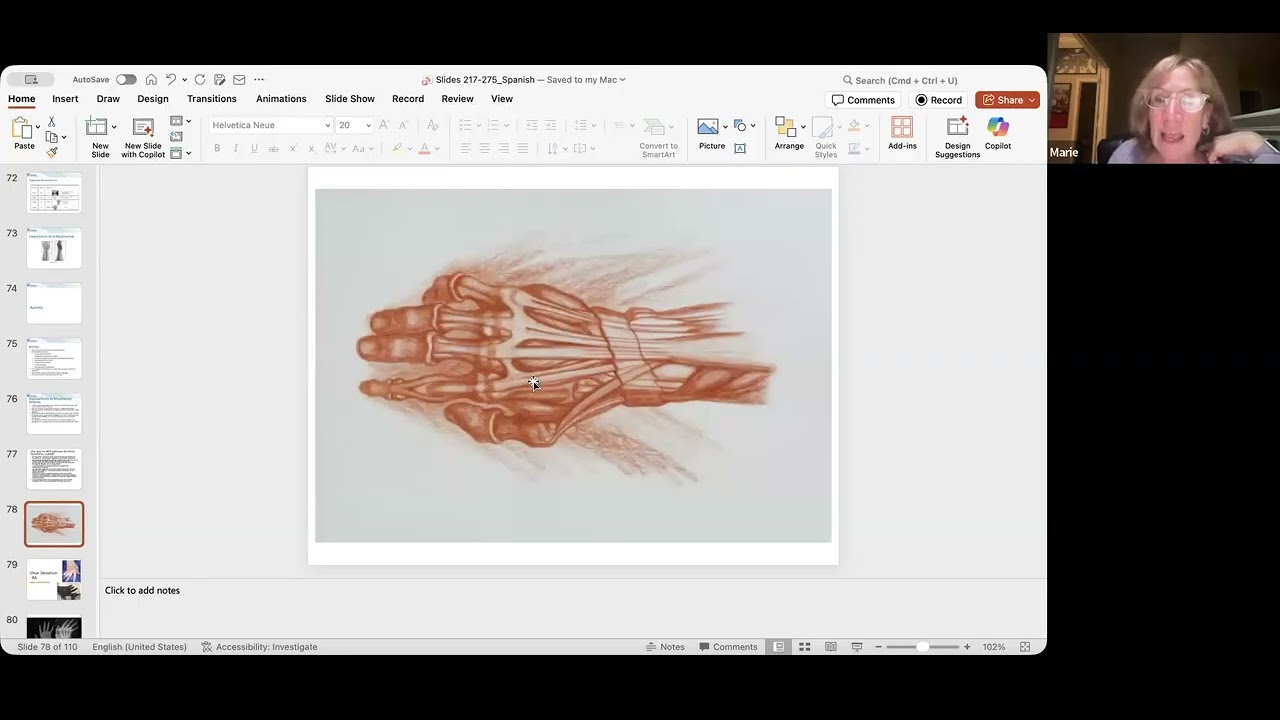Click the Save icon in title bar
The image size is (1280, 720).
(x=219, y=80)
